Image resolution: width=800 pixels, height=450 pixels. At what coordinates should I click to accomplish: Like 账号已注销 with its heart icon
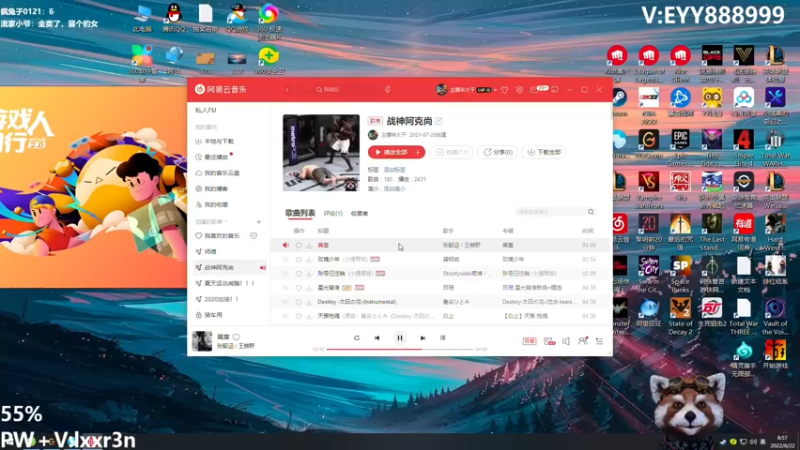[x=298, y=273]
